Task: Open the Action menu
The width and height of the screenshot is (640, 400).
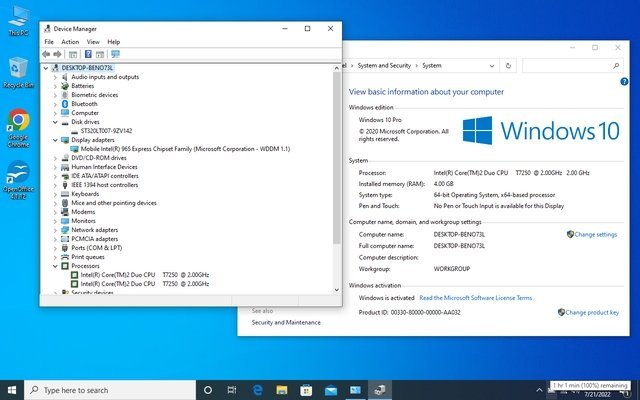Action: pyautogui.click(x=70, y=42)
